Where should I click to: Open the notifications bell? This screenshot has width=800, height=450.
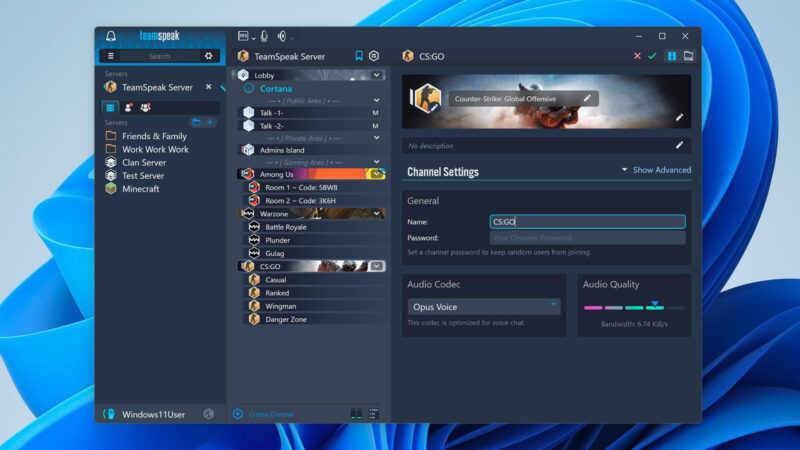(111, 36)
